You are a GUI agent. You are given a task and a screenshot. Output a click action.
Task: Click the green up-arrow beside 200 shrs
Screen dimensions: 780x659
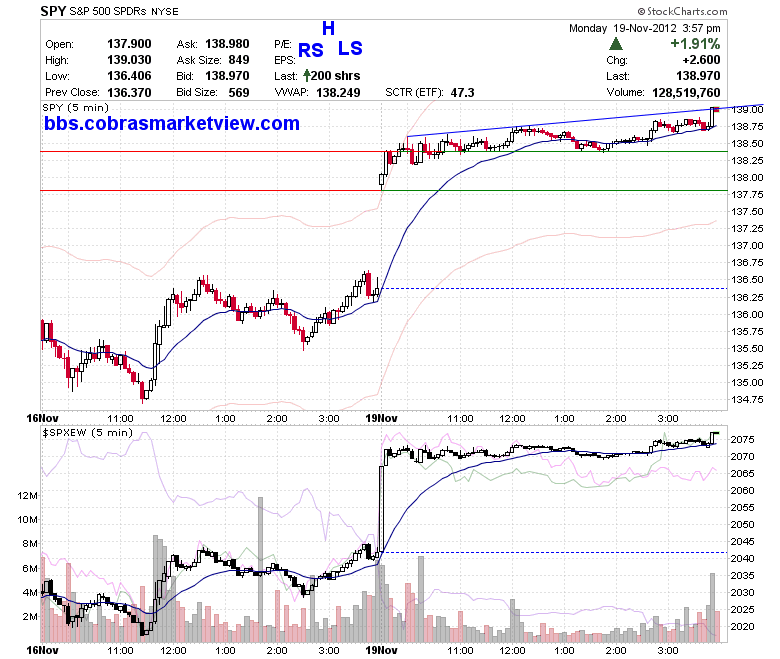click(307, 76)
